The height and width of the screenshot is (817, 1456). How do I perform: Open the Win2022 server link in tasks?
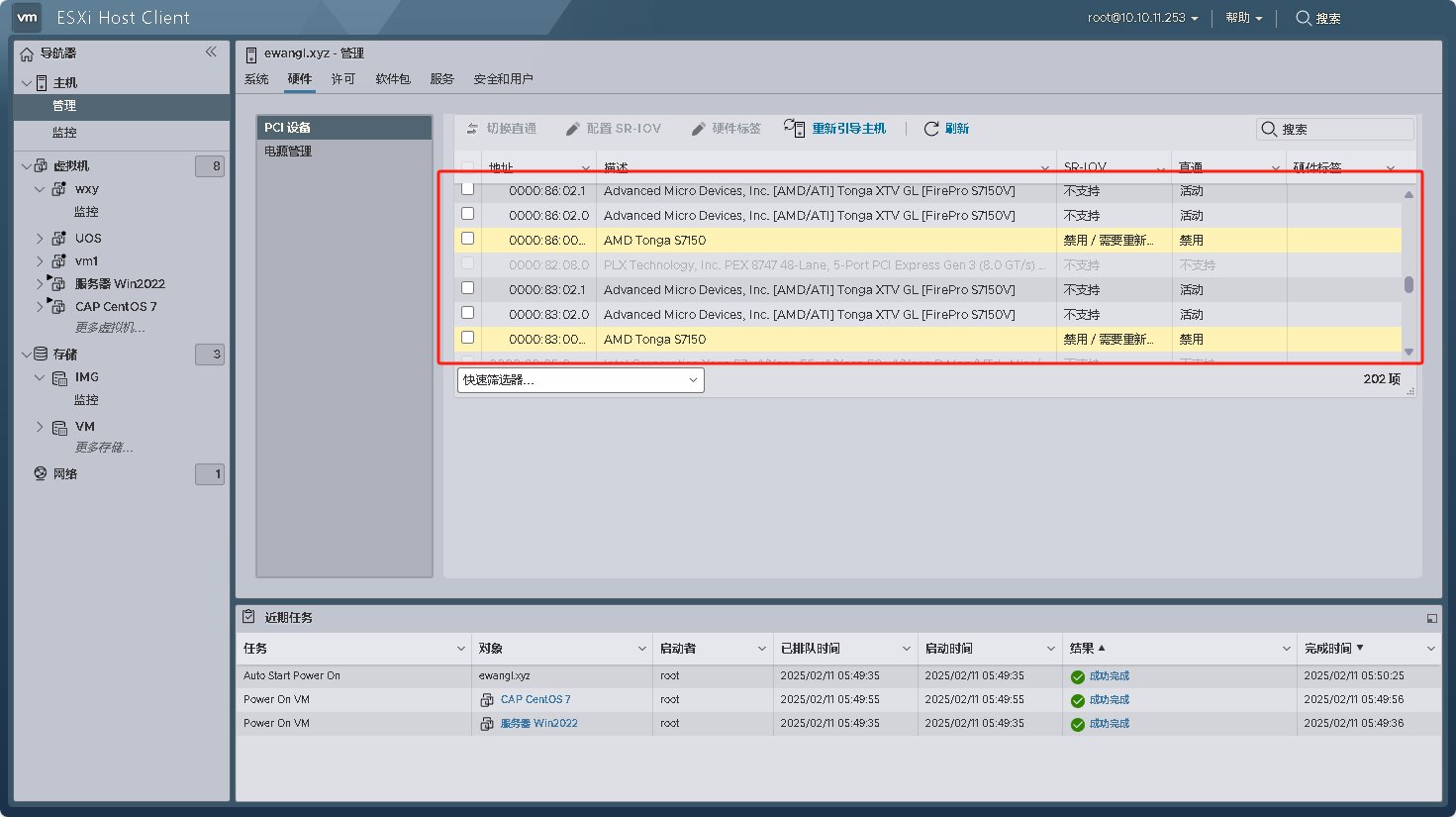click(x=538, y=723)
